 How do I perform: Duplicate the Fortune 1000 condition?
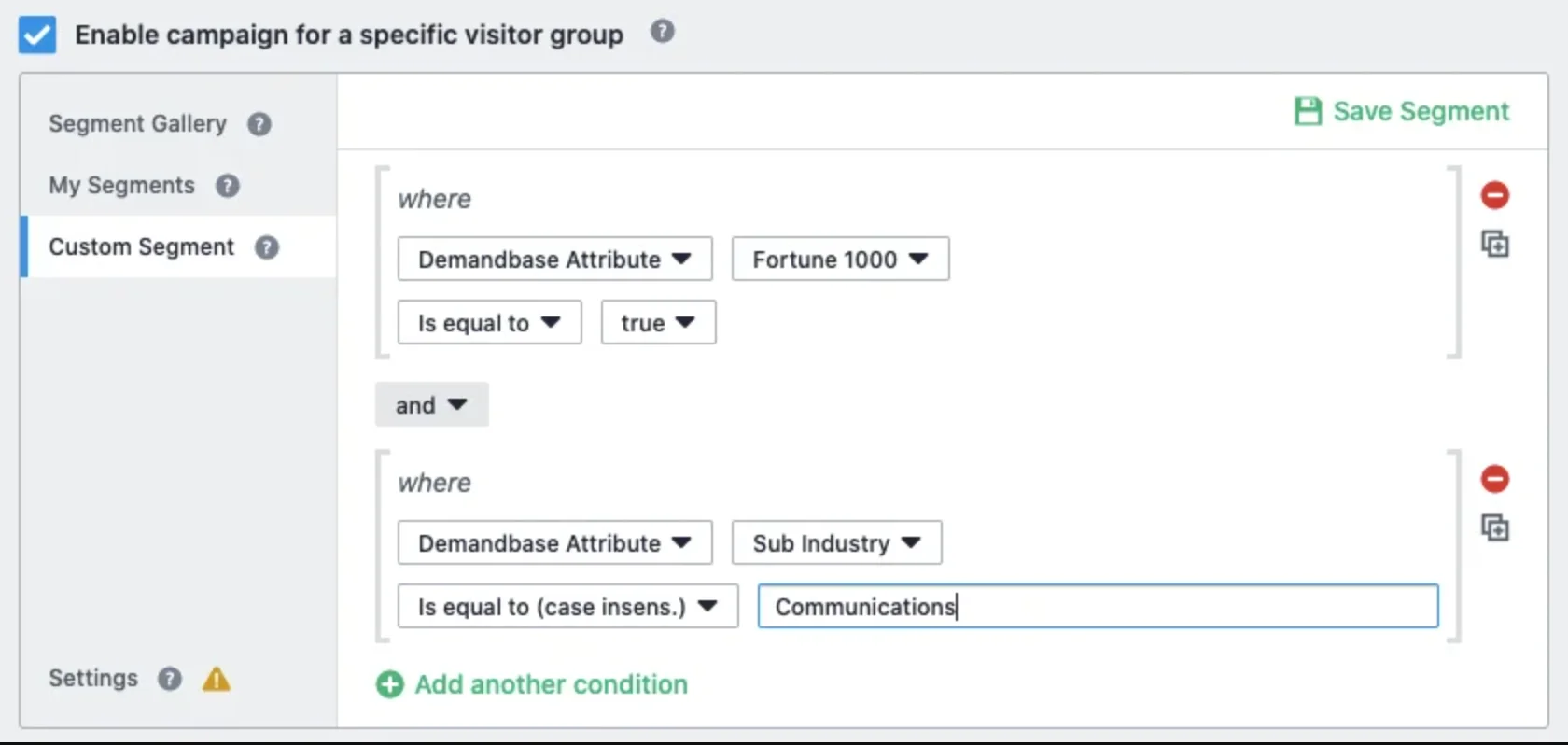click(1494, 245)
